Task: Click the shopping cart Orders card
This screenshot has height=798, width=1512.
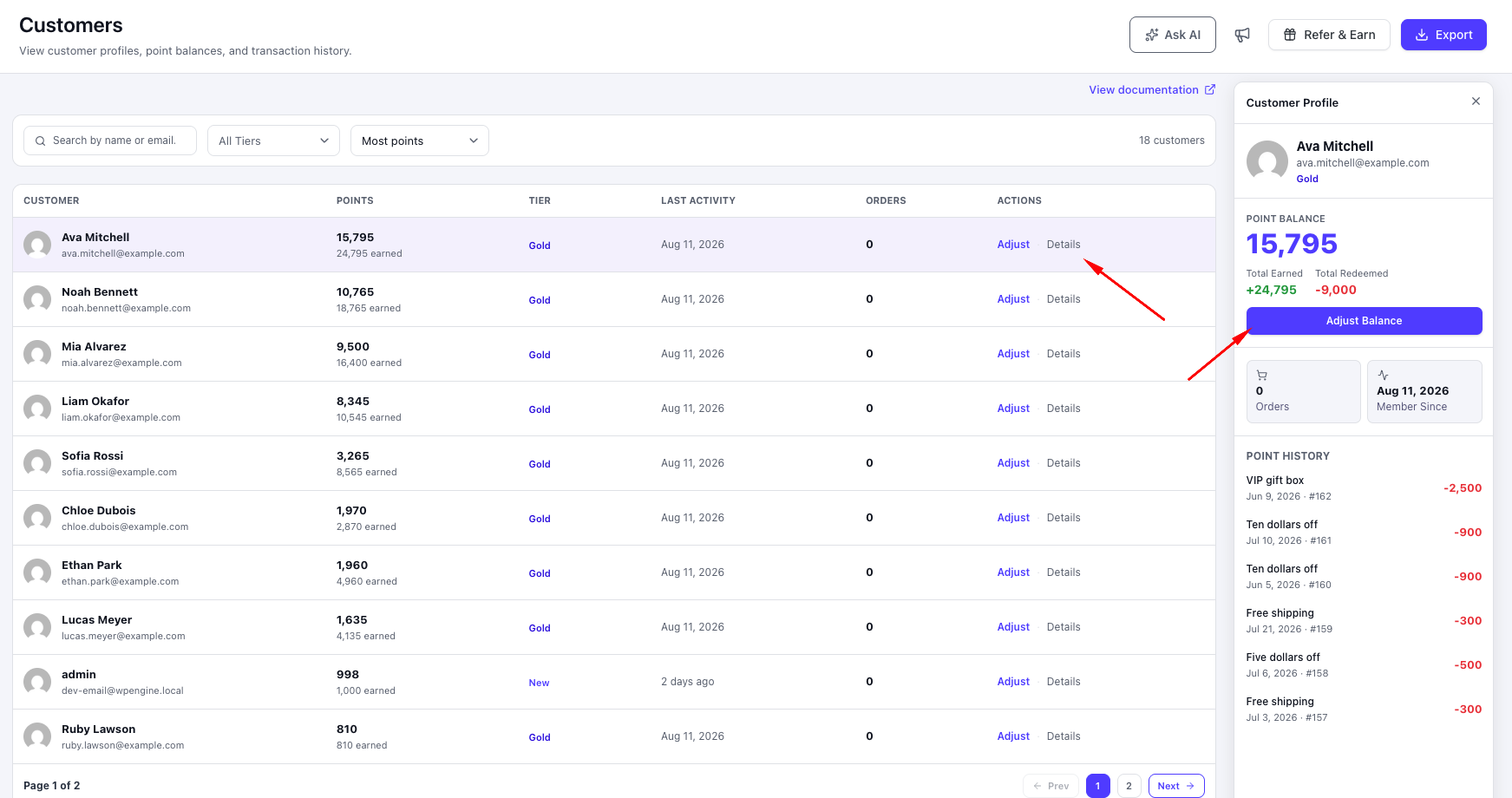Action: point(1303,391)
